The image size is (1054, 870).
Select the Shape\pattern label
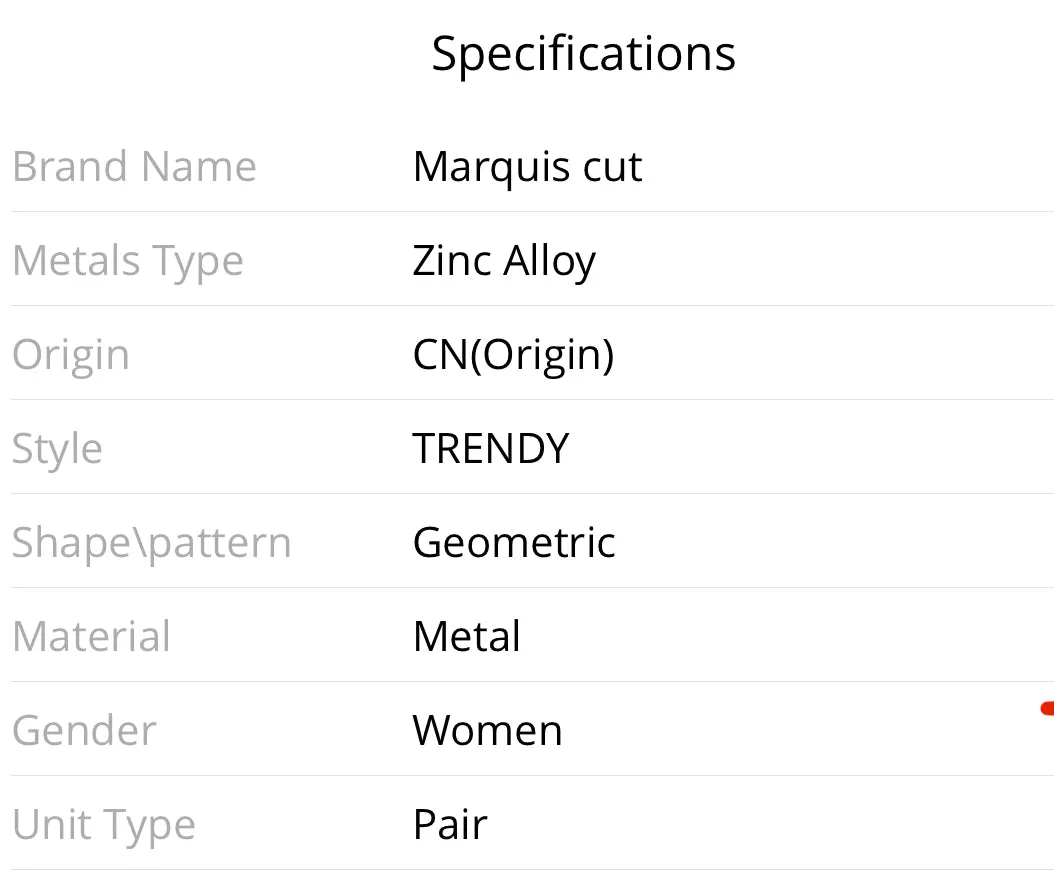(x=152, y=544)
